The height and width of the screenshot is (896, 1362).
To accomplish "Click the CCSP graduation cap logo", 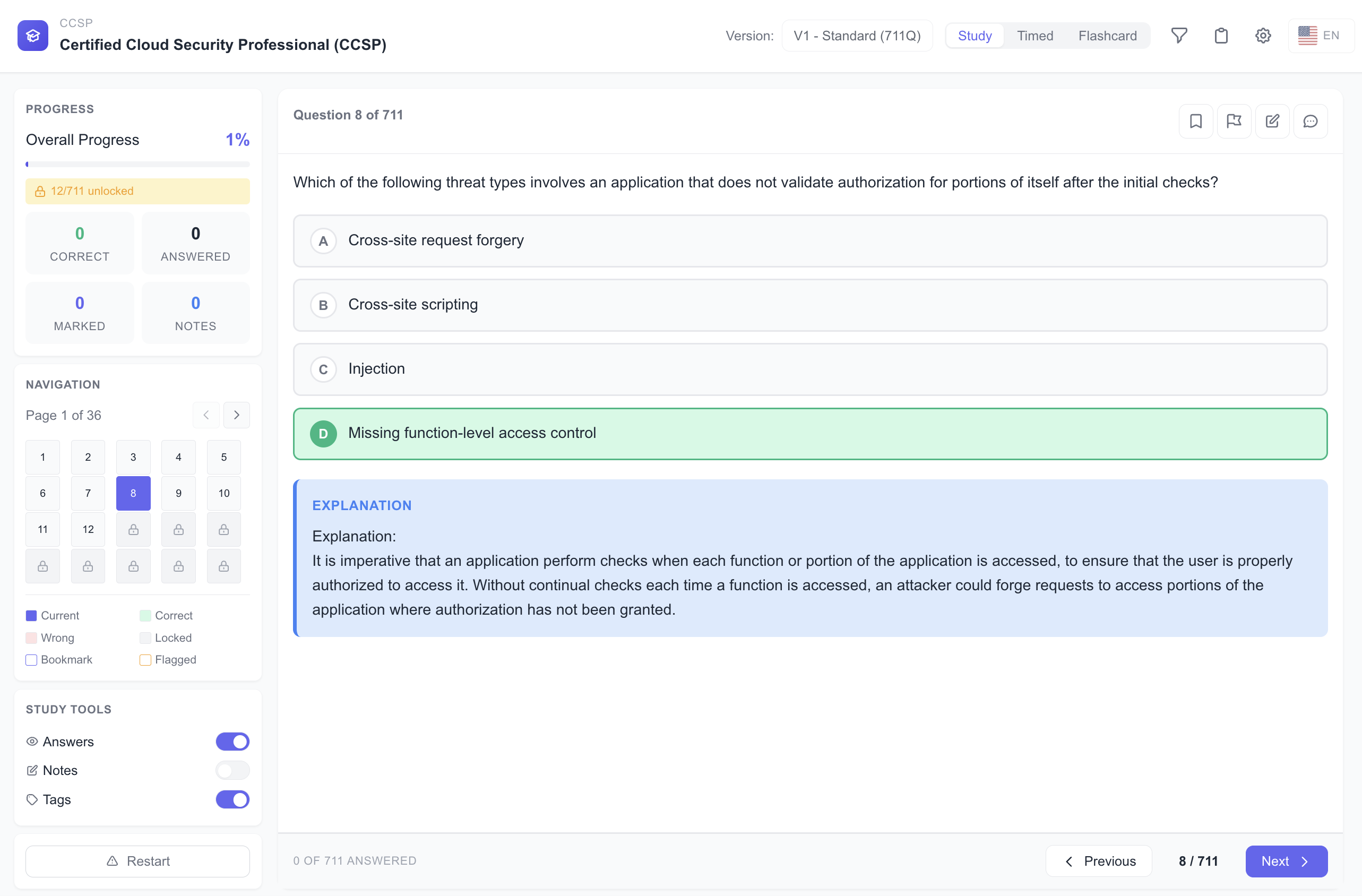I will point(32,36).
